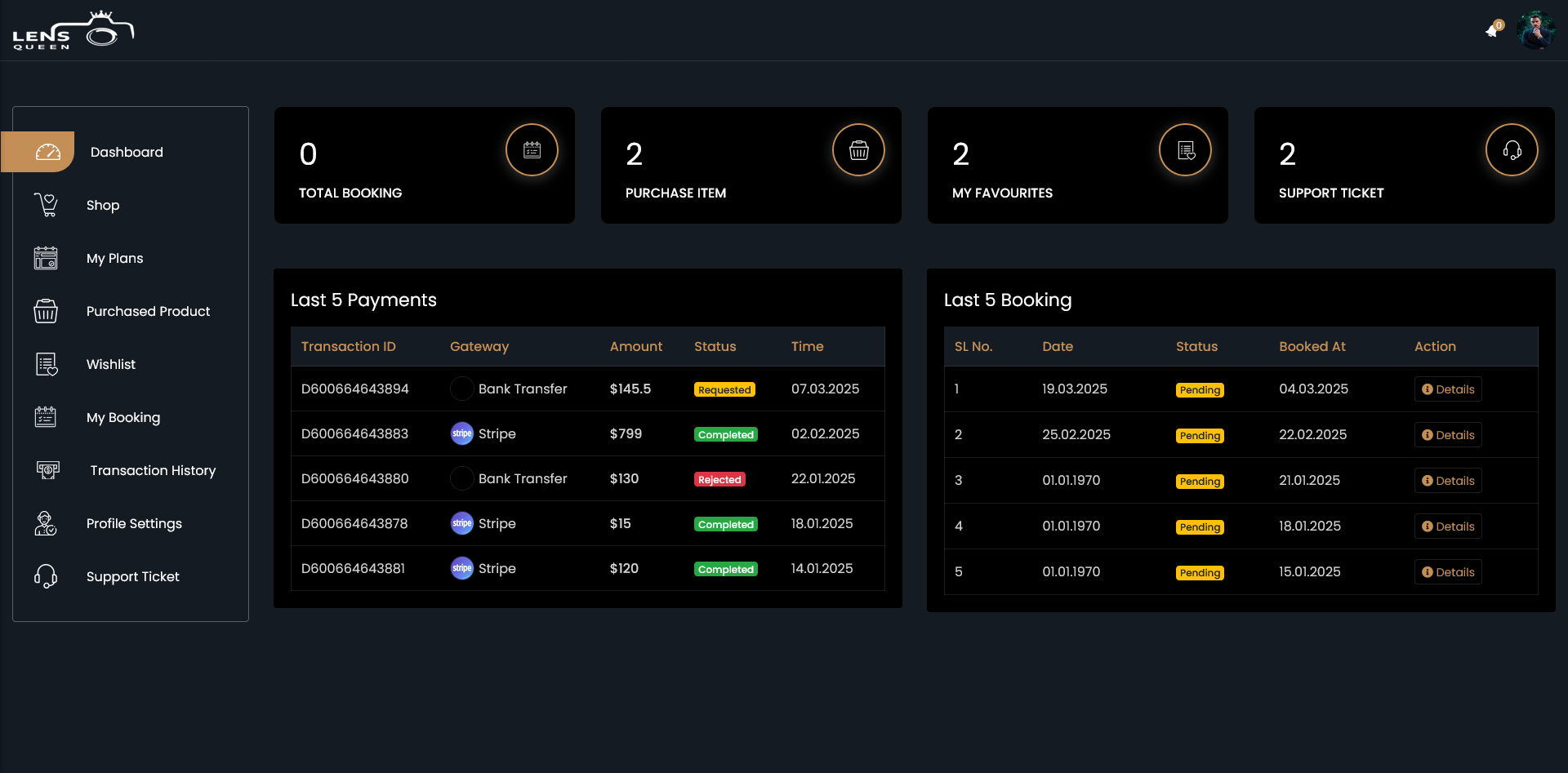1568x773 pixels.
Task: Click the Support Ticket card headset icon
Action: pos(1512,150)
